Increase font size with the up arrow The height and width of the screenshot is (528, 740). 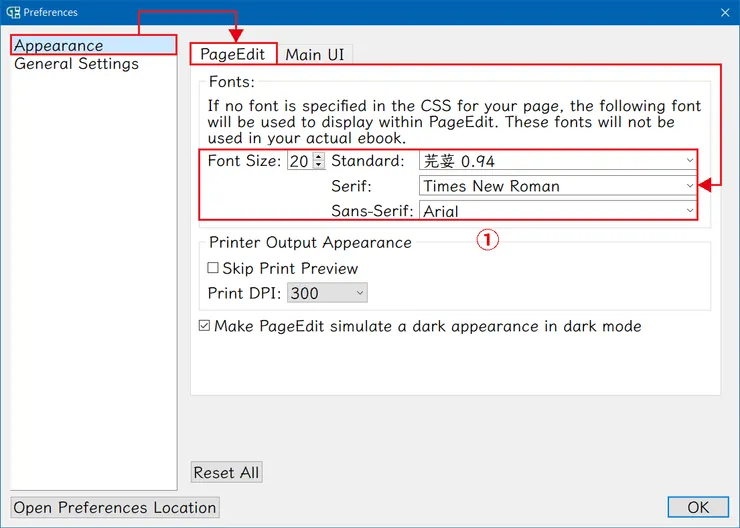[x=319, y=156]
